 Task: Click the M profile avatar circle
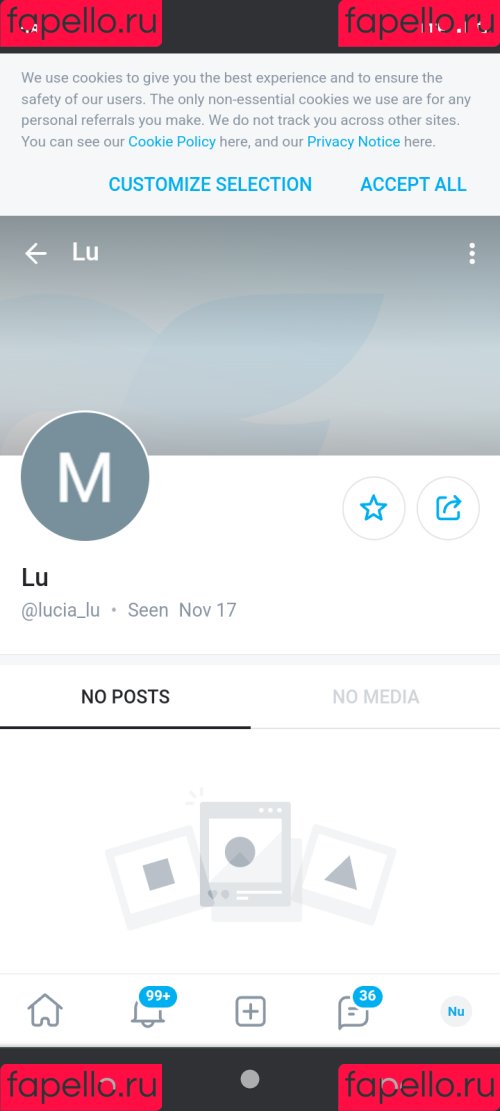(x=85, y=476)
